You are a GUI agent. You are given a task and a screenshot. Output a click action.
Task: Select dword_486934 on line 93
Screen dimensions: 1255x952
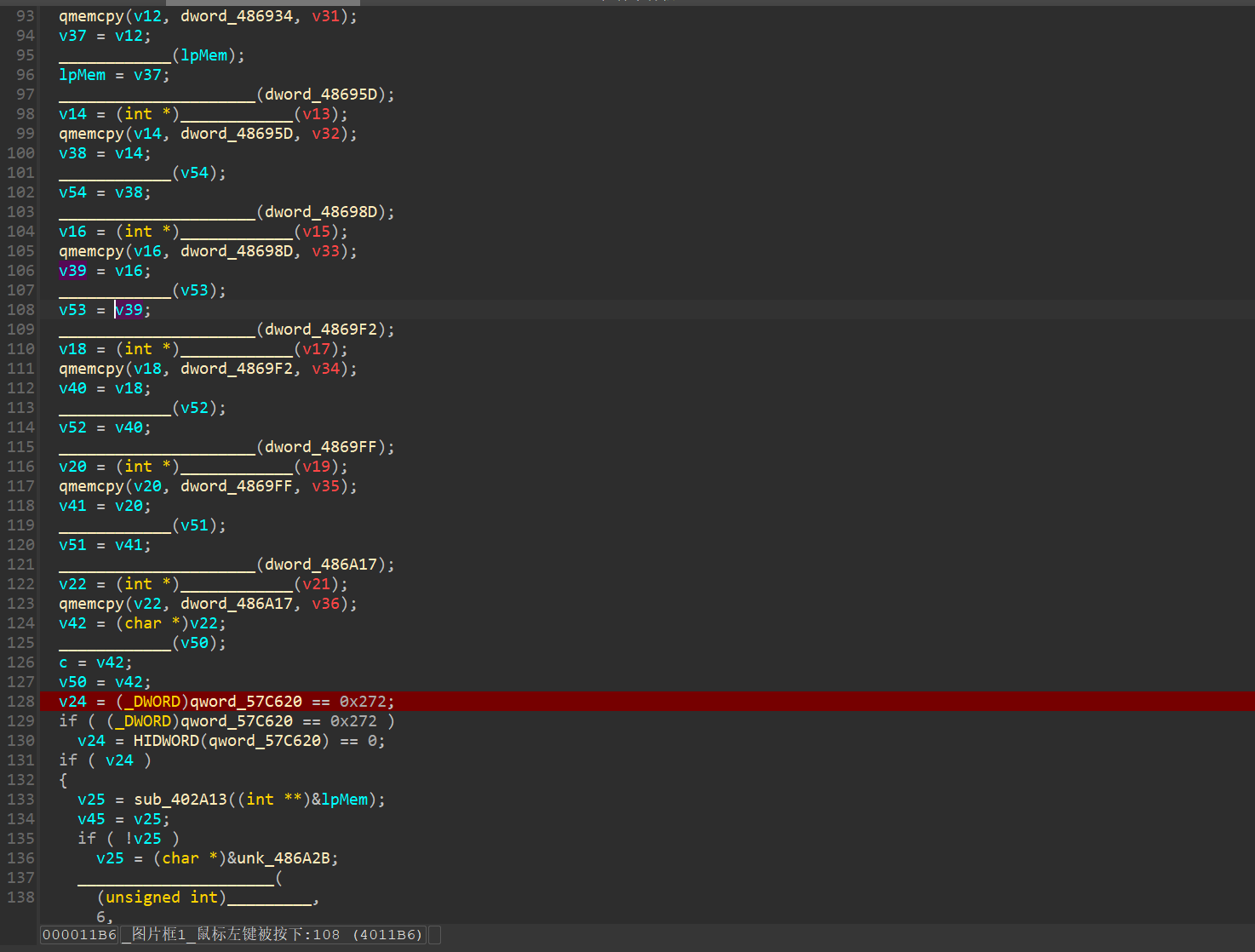[237, 16]
